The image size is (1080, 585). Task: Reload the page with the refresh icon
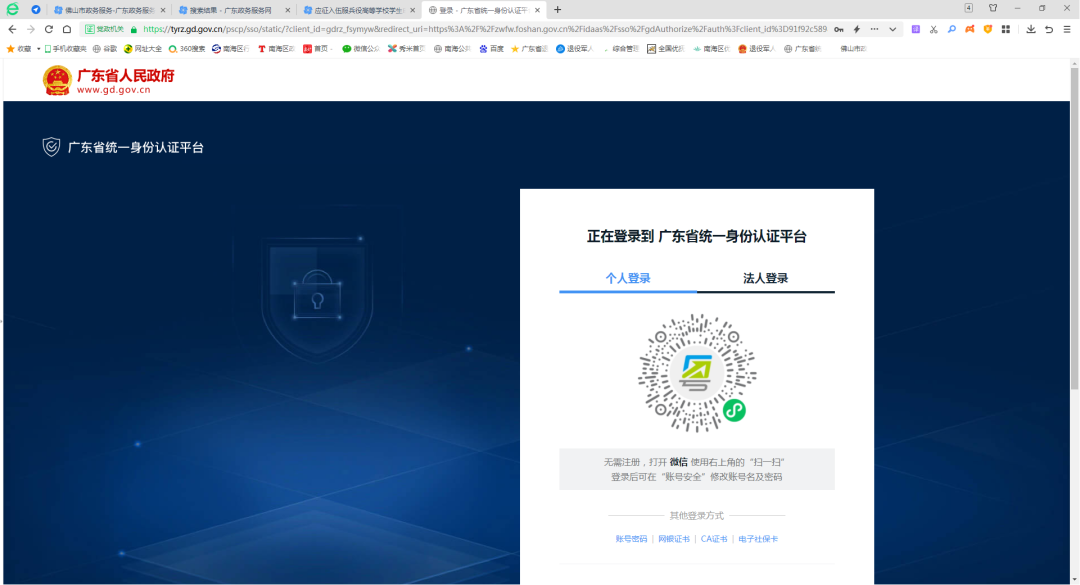coord(48,29)
